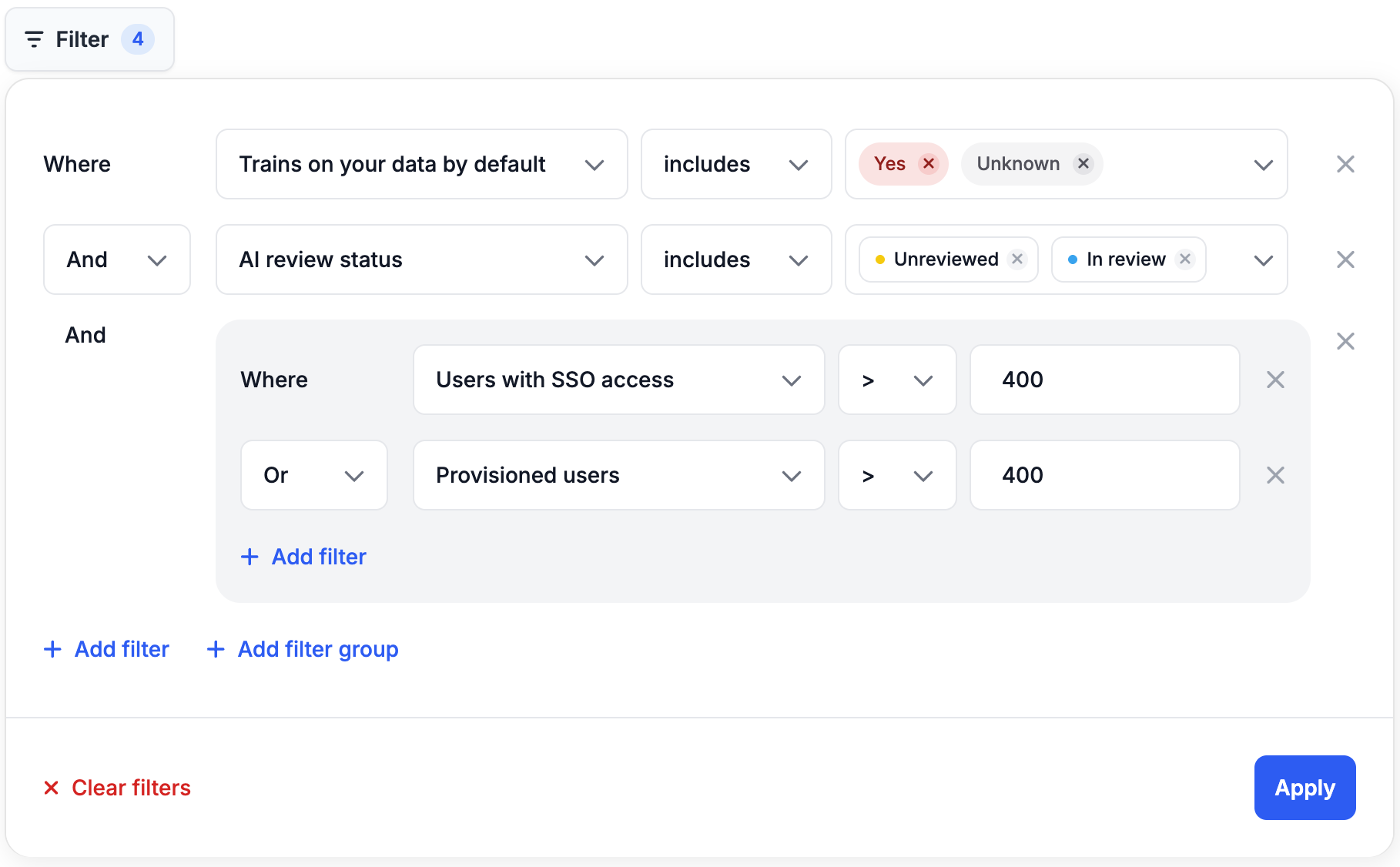Delete the "Trains on your data" filter row
This screenshot has height=867, width=1400.
1345,163
